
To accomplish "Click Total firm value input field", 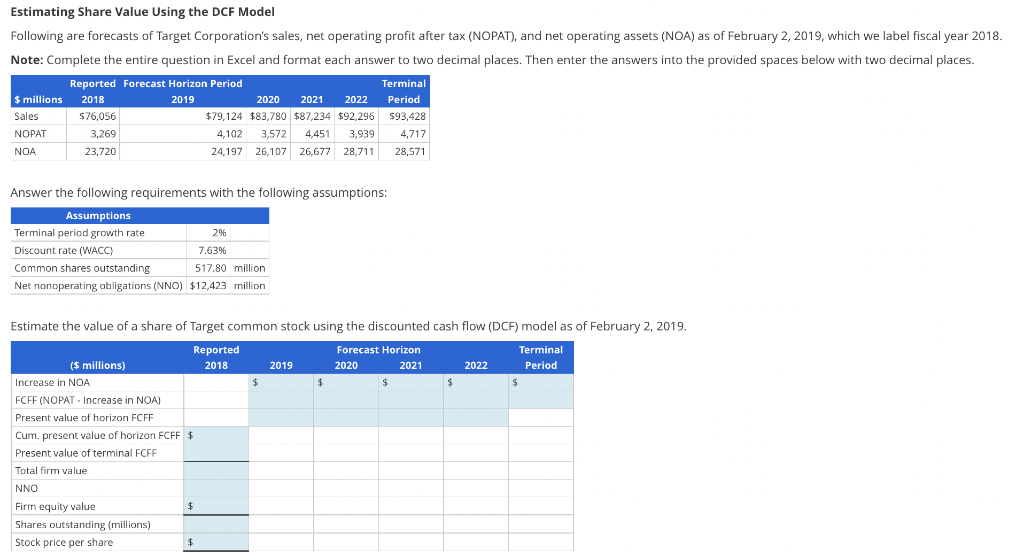I will [x=216, y=470].
